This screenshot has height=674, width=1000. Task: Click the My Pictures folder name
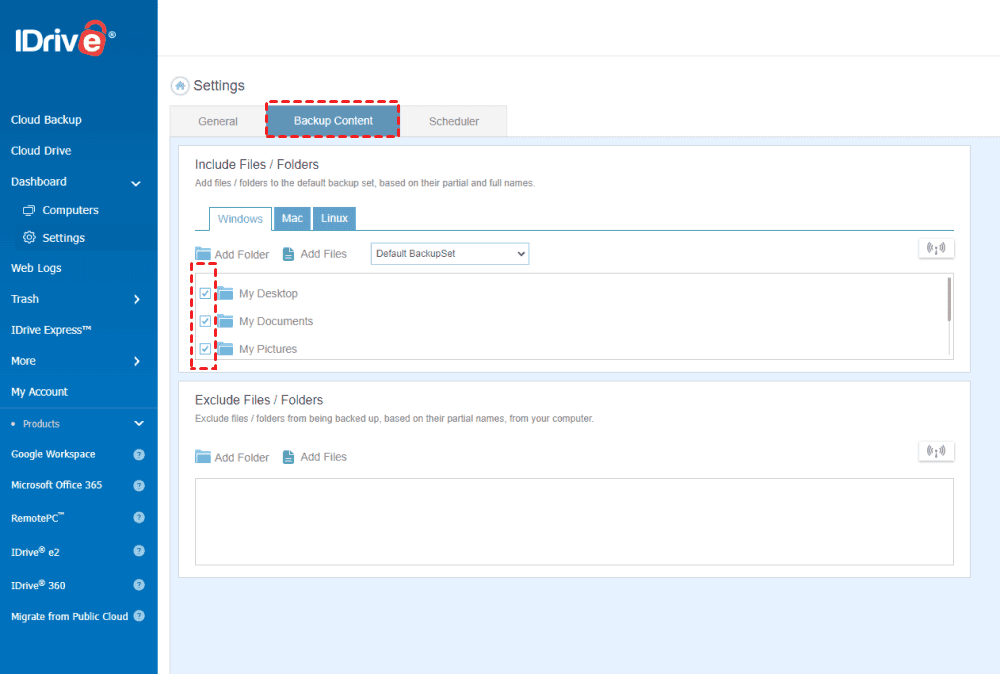point(268,349)
